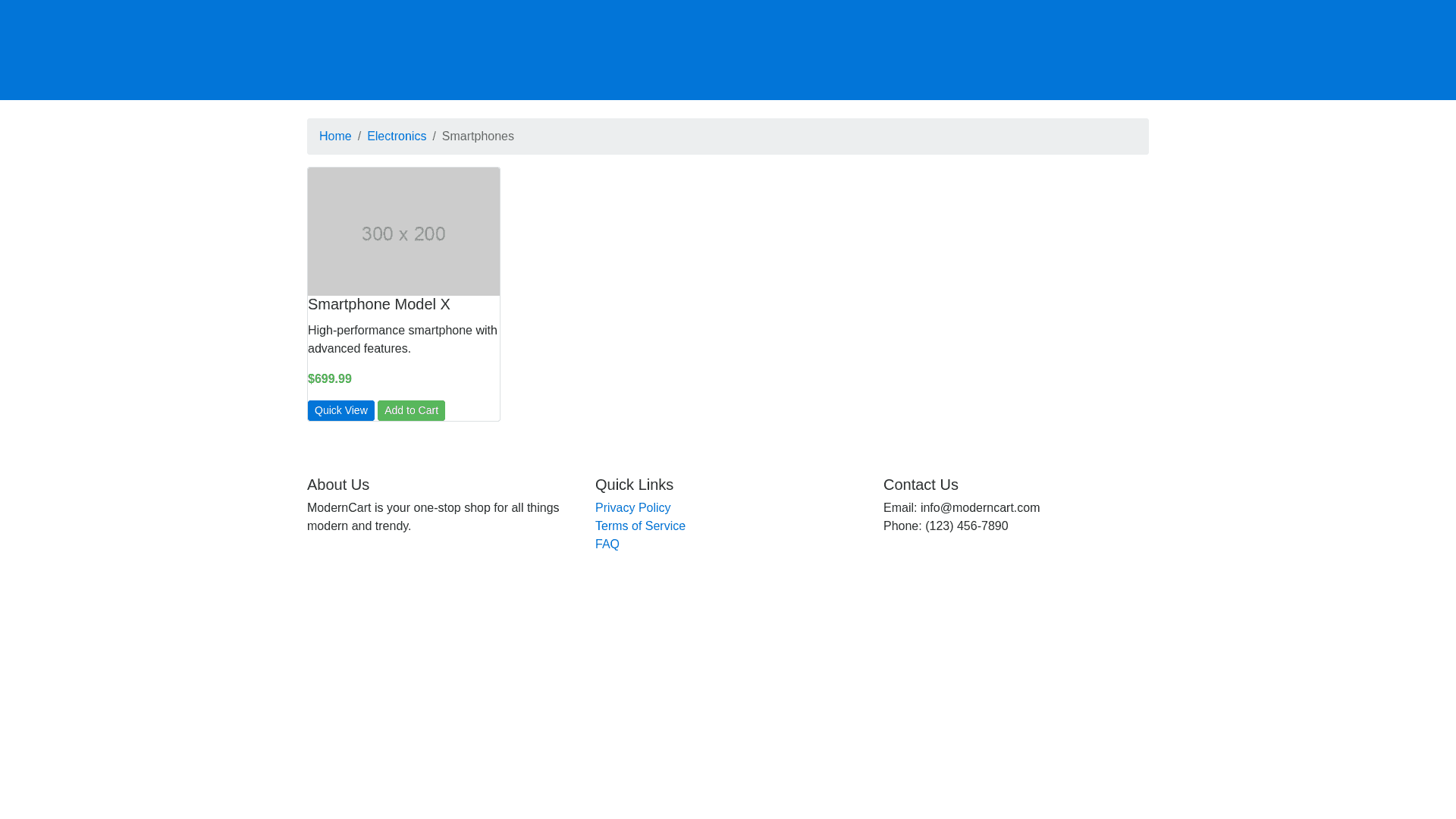Viewport: 1456px width, 819px height.
Task: Click the (123) 456-7890 phone number
Action: click(966, 526)
